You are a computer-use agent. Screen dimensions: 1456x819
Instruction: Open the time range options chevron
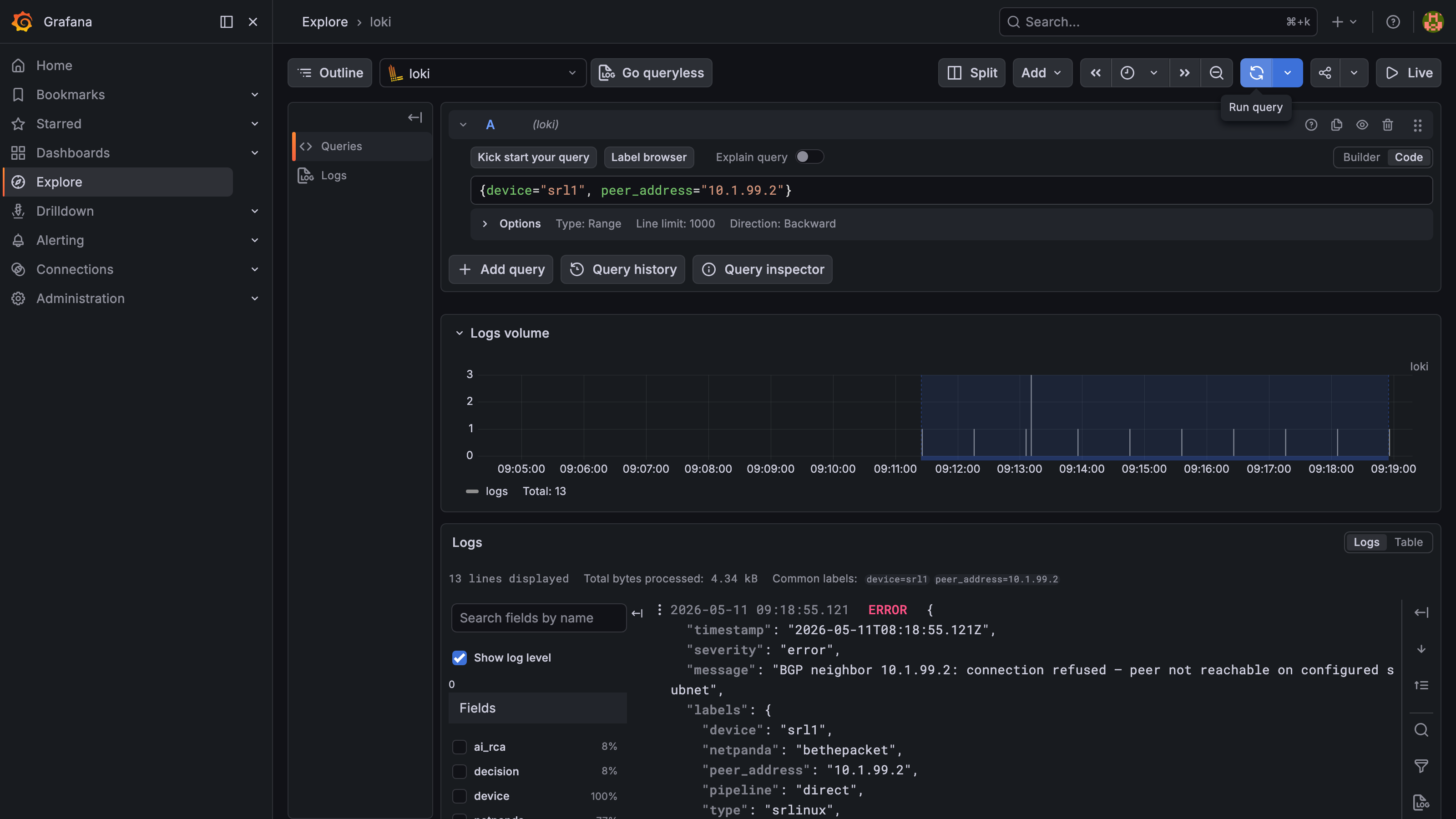click(x=1153, y=73)
